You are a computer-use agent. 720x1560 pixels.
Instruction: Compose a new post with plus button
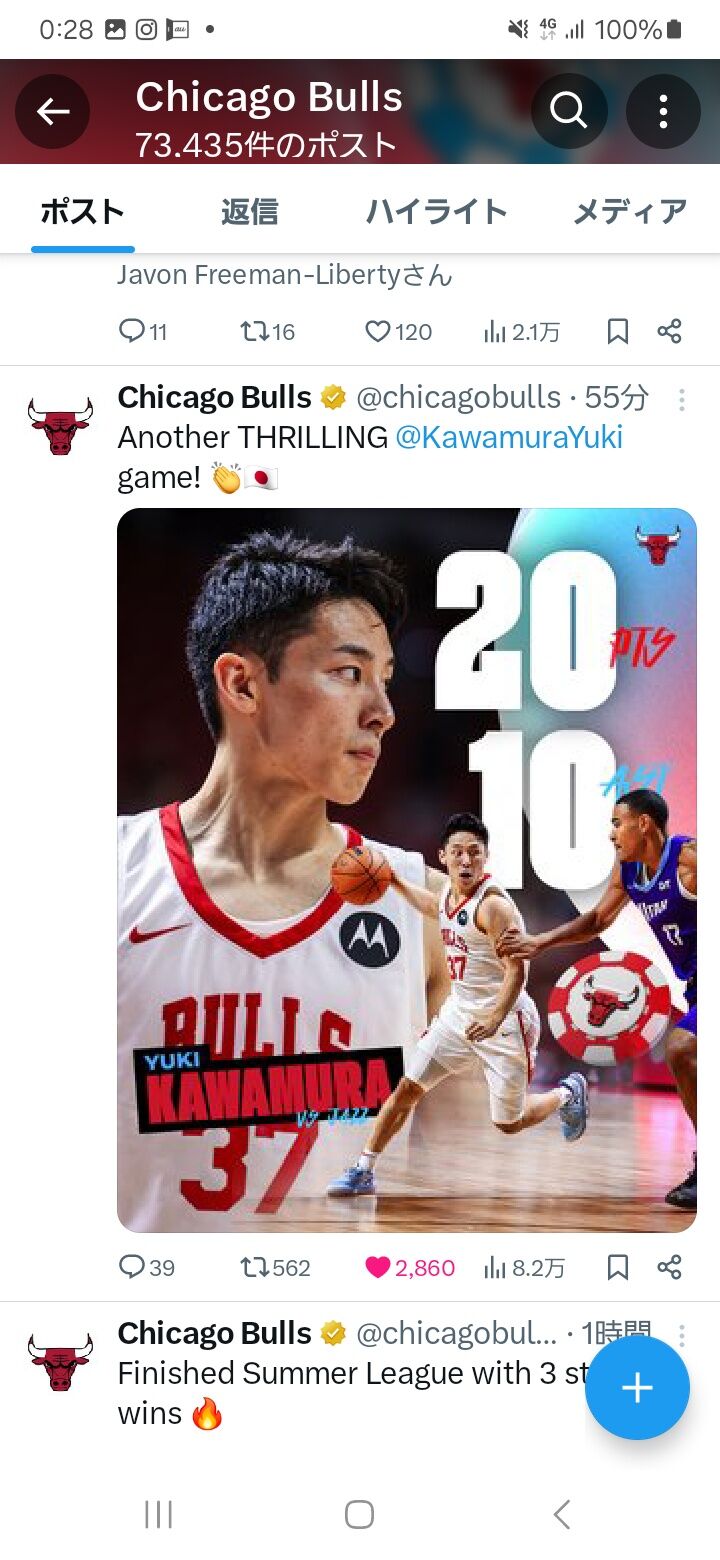point(637,1388)
